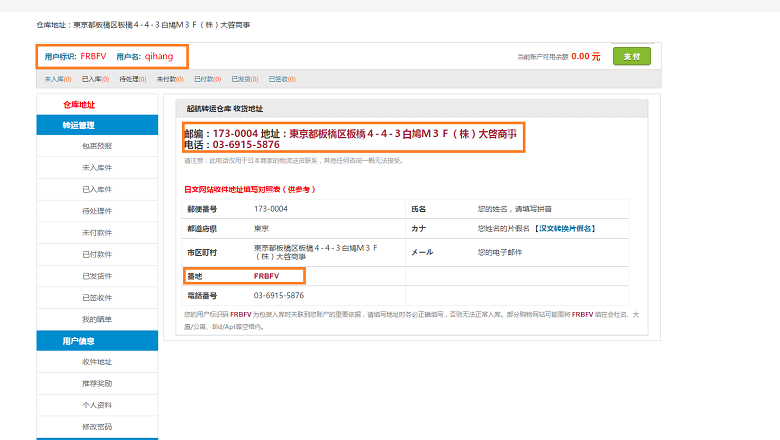Open the 已付款(0) tab
This screenshot has height=440, width=780.
tap(207, 79)
